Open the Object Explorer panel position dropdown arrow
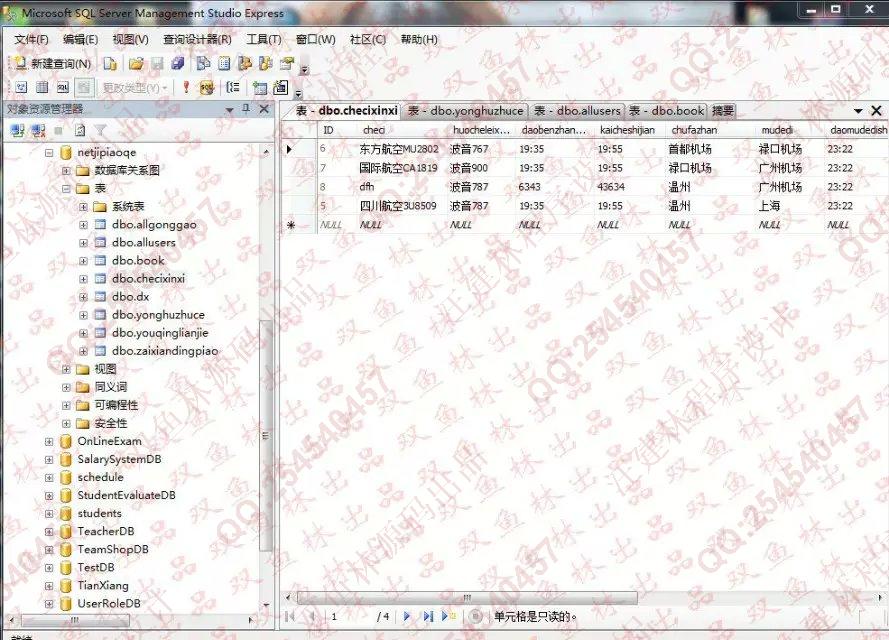The height and width of the screenshot is (640, 889). coord(230,109)
